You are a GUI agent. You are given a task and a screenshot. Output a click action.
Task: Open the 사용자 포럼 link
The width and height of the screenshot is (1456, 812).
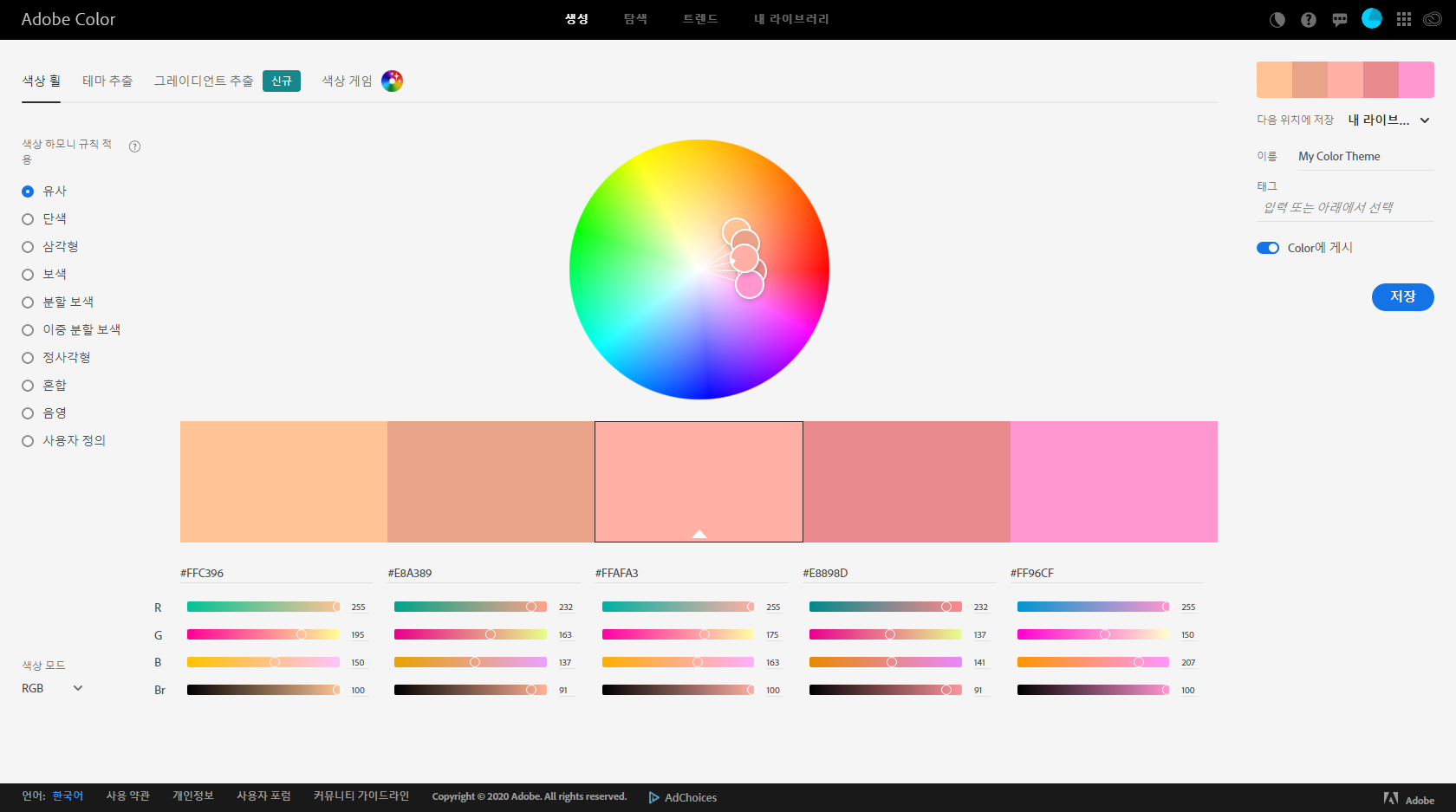point(263,796)
